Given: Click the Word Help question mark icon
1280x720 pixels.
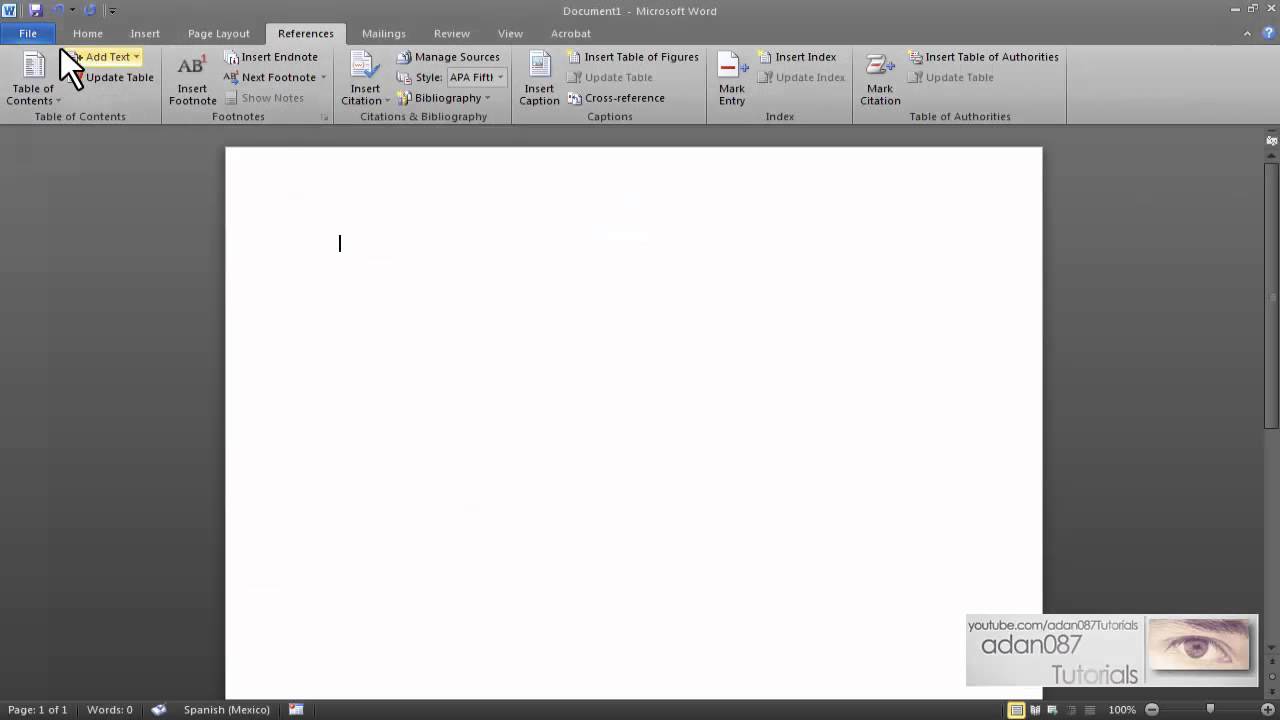Looking at the screenshot, I should click(x=1268, y=33).
